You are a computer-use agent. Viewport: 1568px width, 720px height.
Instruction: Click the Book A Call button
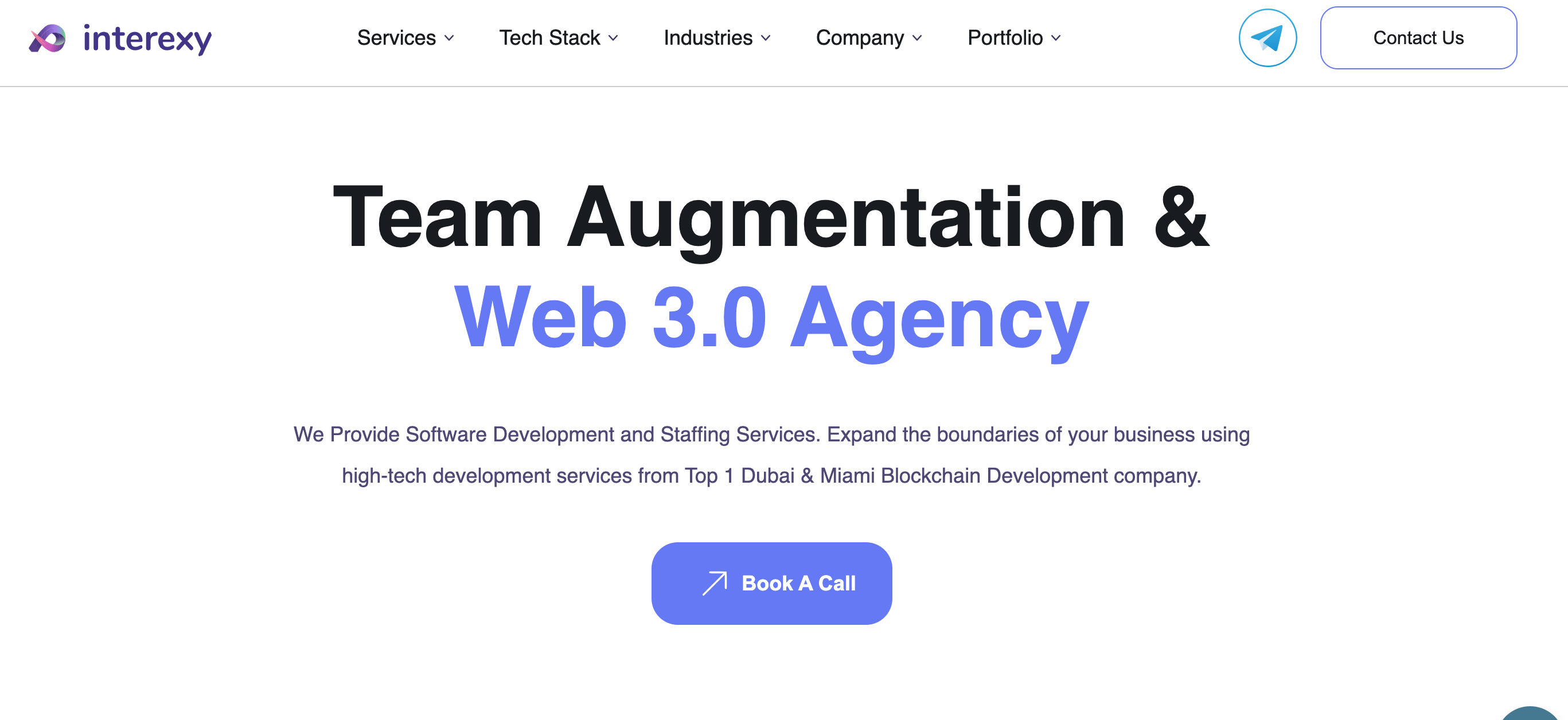click(x=771, y=582)
